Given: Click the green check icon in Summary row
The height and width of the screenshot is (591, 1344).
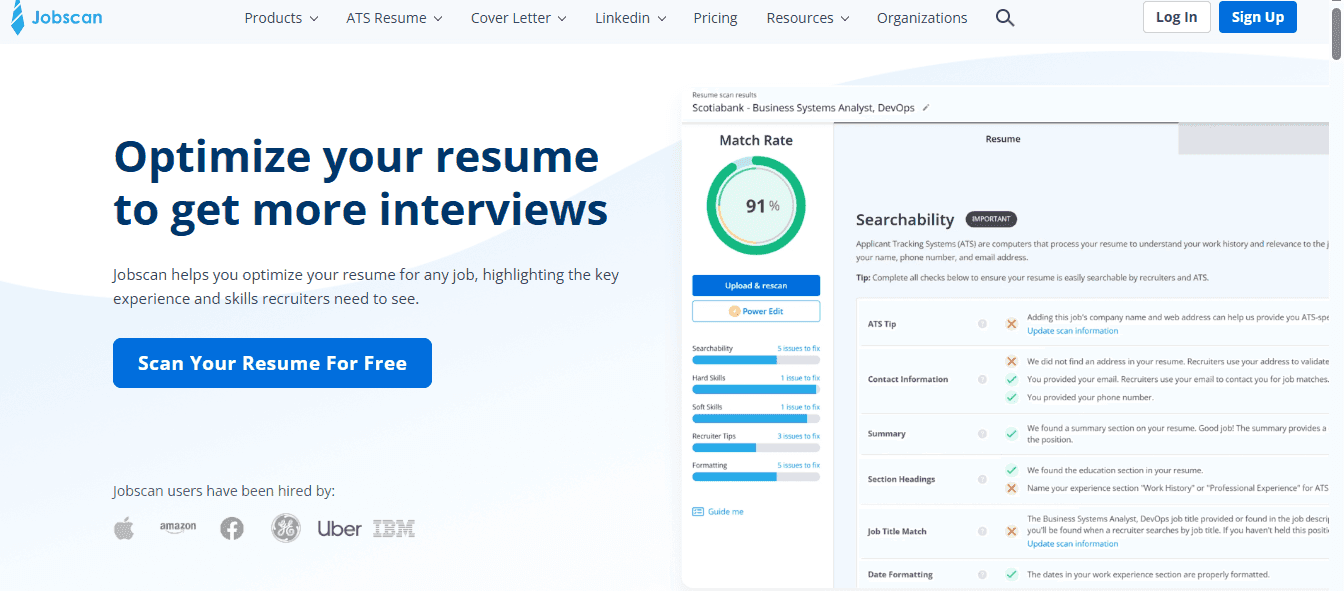Looking at the screenshot, I should click(x=1011, y=434).
